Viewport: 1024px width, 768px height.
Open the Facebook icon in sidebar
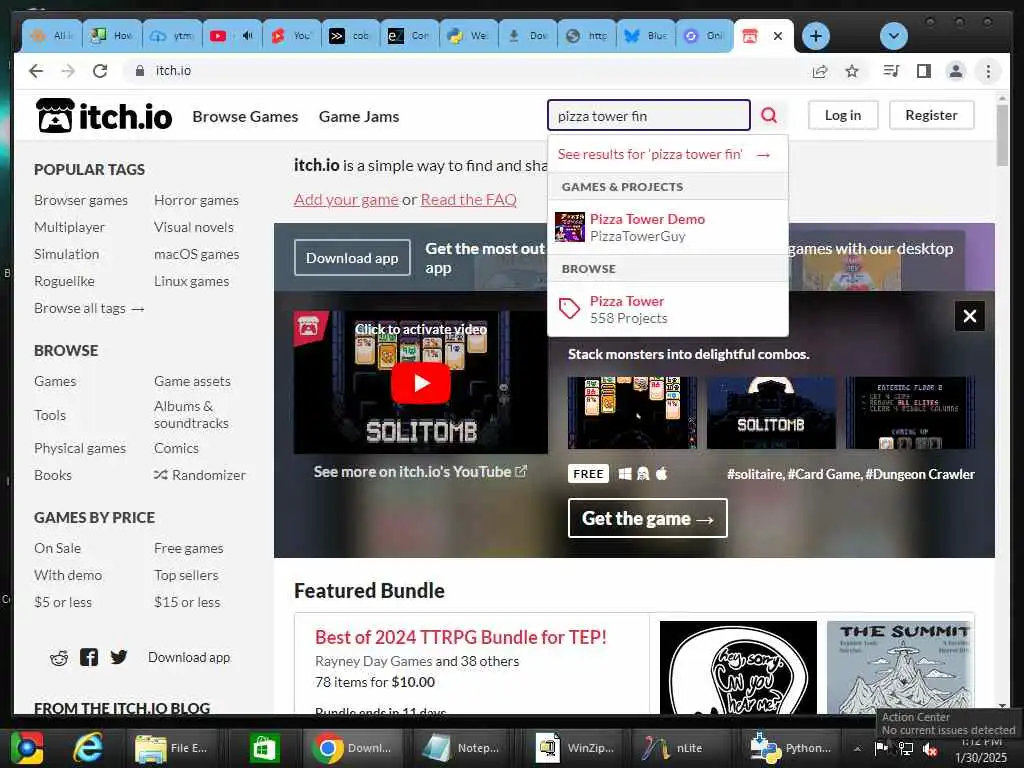[89, 657]
